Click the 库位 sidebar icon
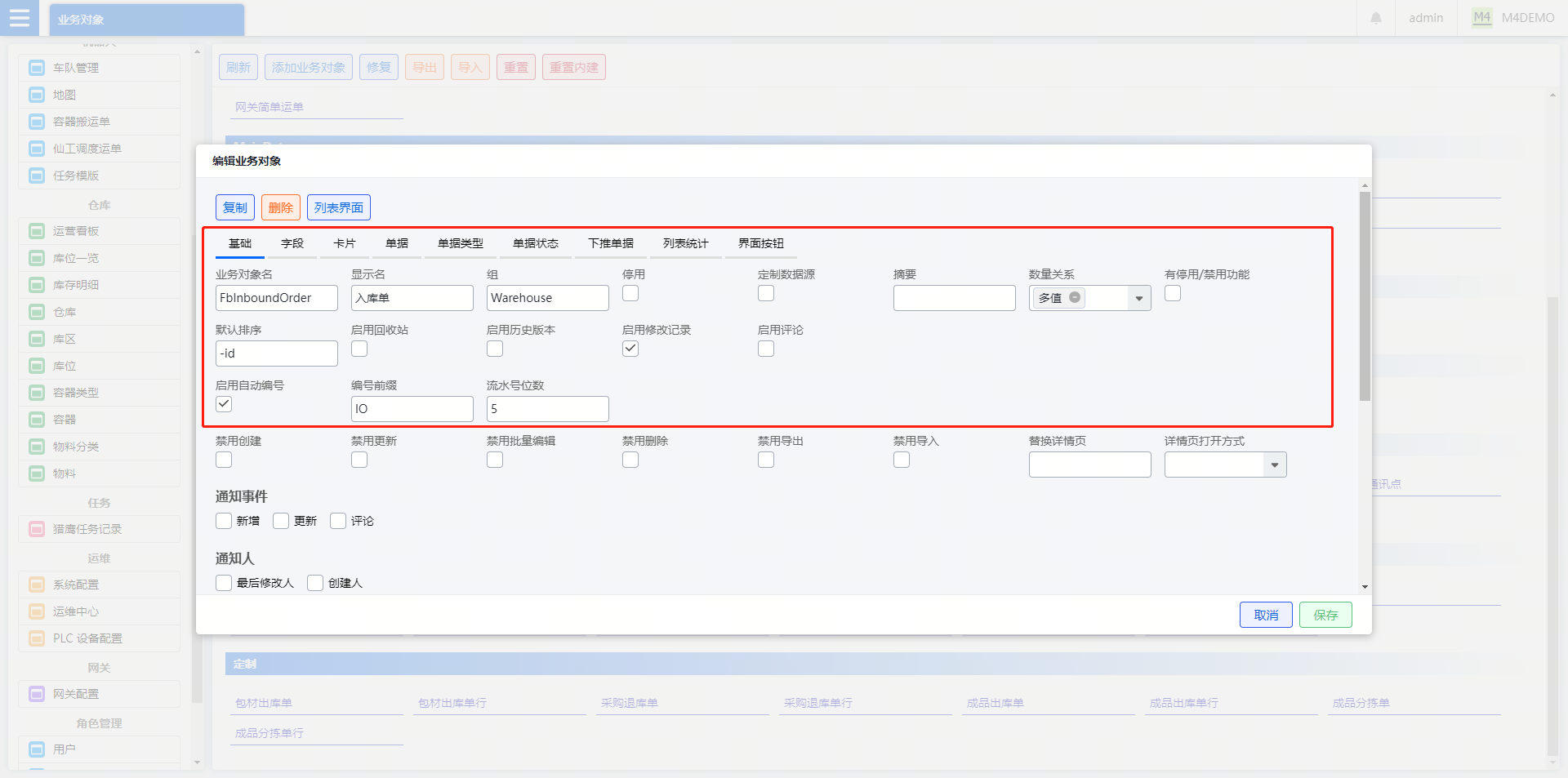 37,366
